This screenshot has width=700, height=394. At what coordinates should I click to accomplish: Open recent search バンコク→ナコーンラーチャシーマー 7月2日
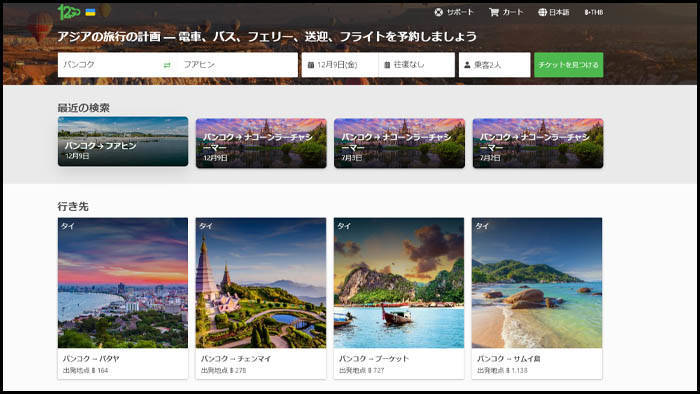point(538,143)
